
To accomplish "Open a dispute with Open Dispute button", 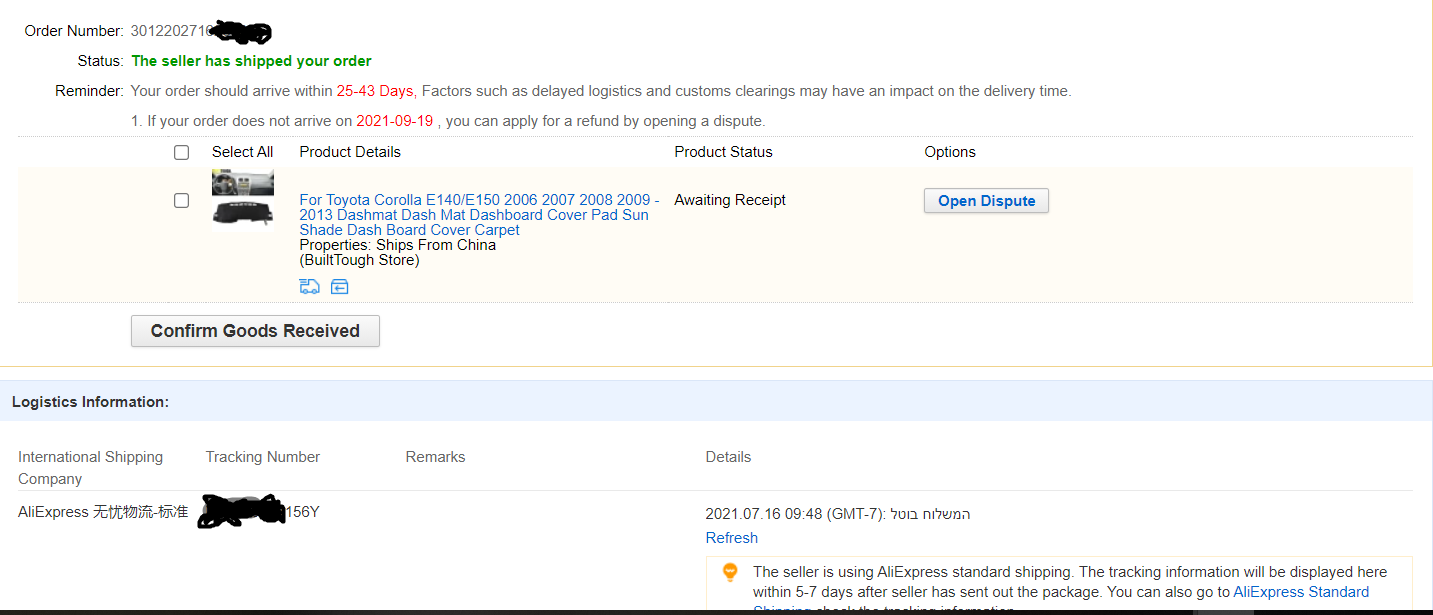I will (x=986, y=201).
